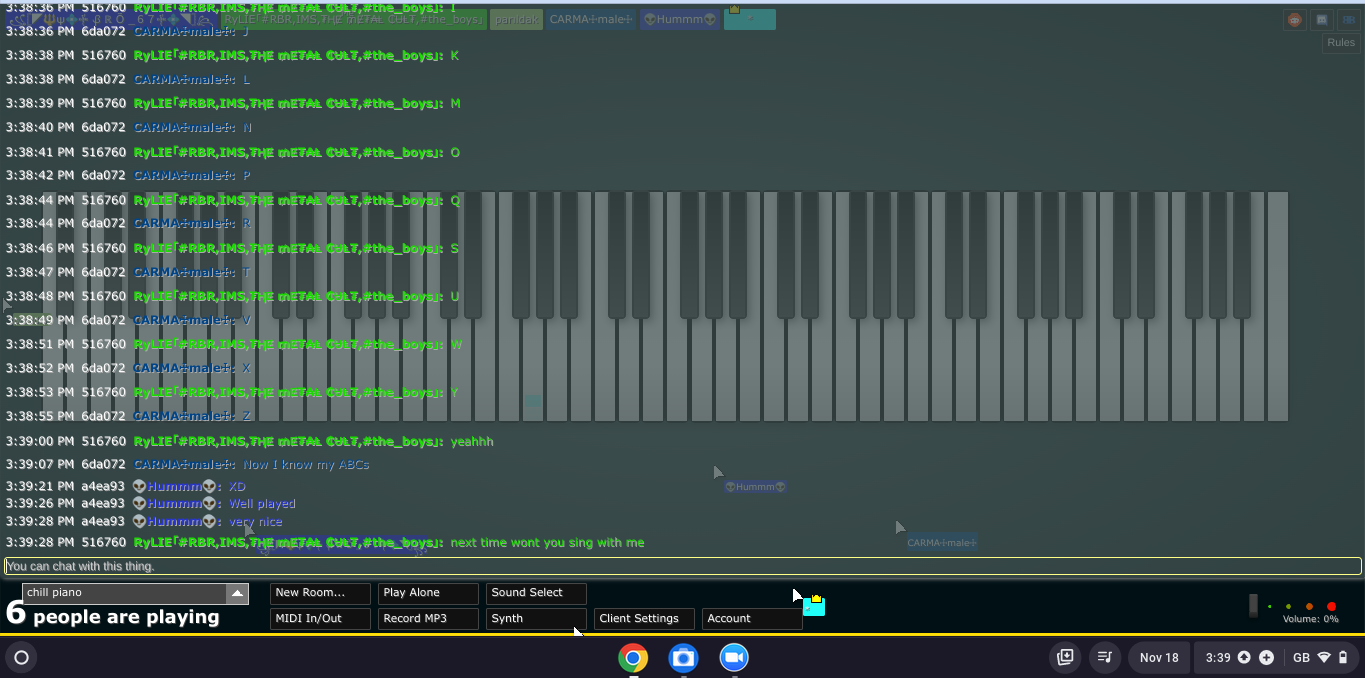This screenshot has height=678, width=1365.
Task: Click chat message 'yeahhh'
Action: click(x=472, y=442)
